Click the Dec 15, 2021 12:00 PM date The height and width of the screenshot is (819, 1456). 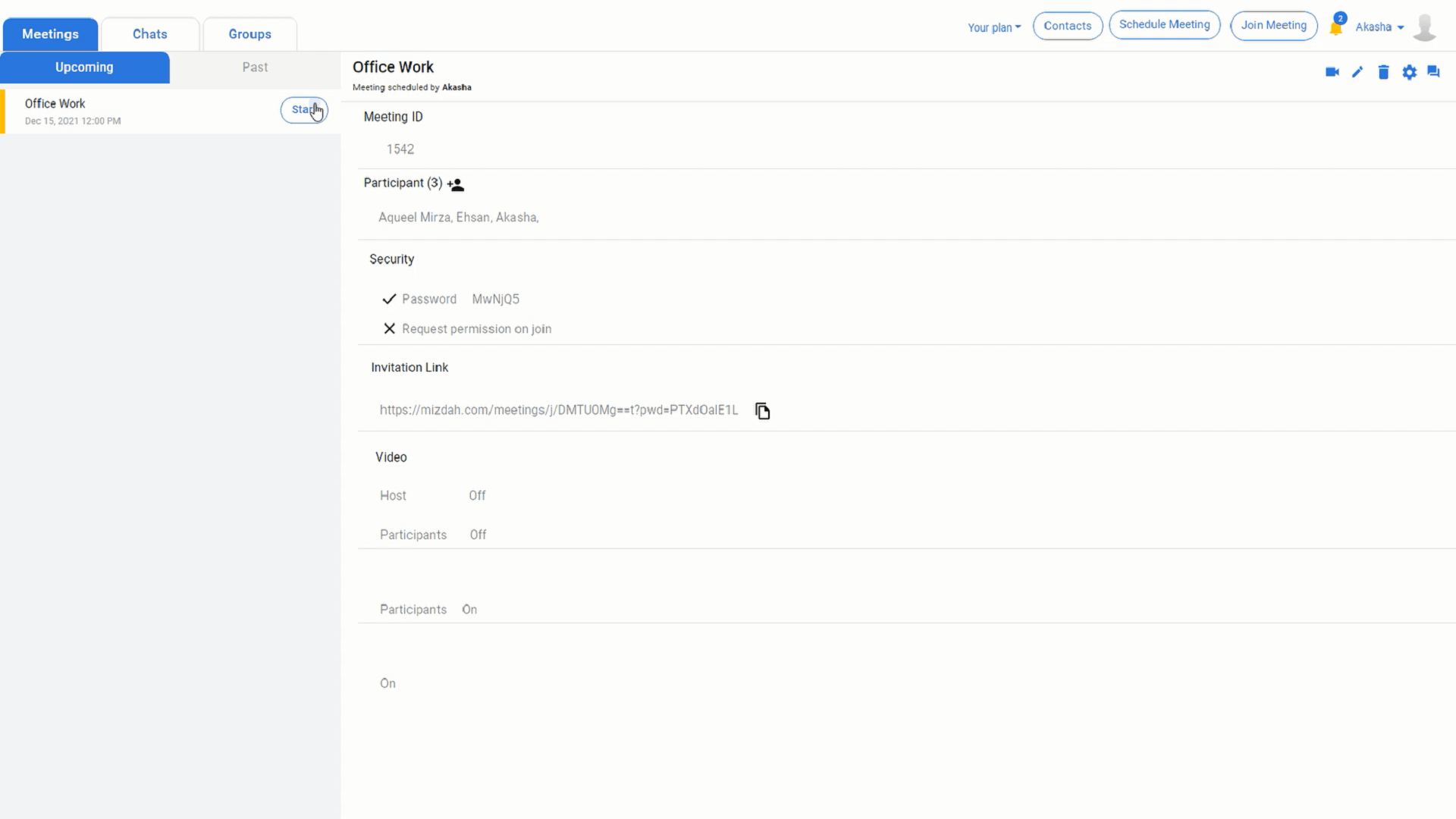(x=73, y=121)
